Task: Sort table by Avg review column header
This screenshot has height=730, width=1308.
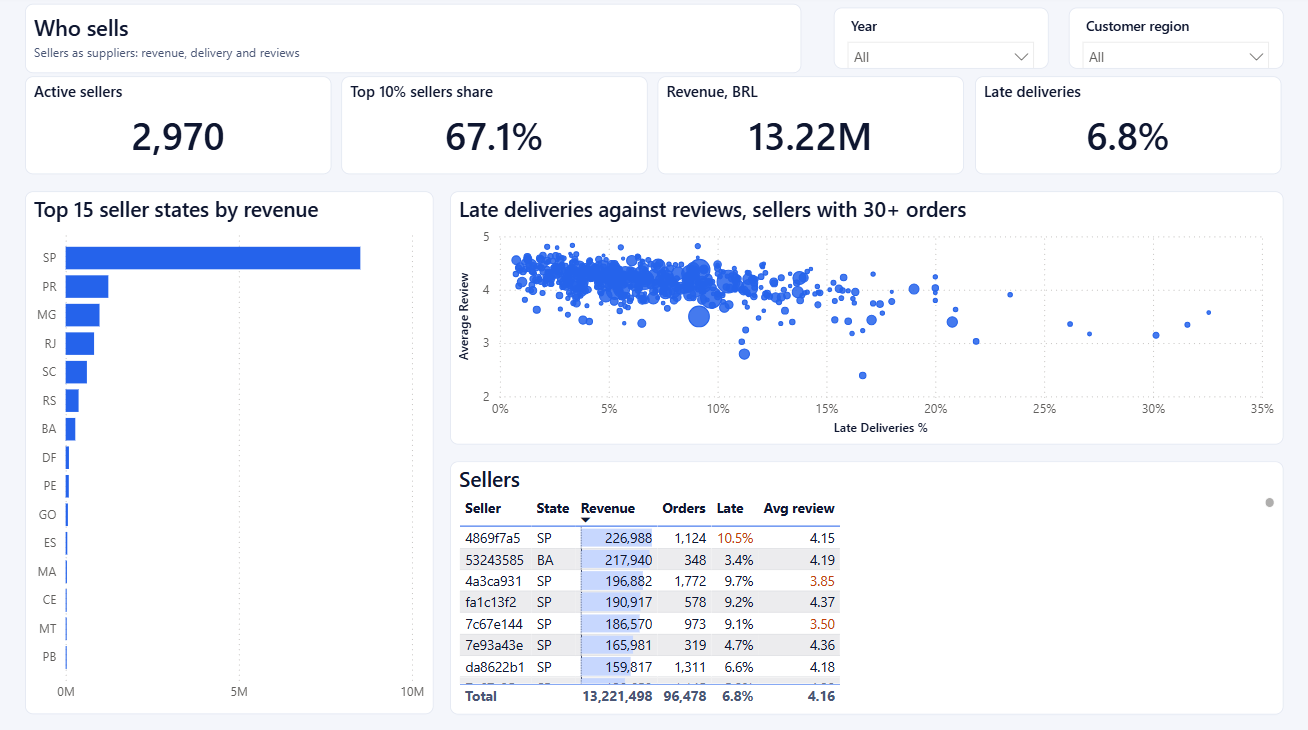Action: 799,508
